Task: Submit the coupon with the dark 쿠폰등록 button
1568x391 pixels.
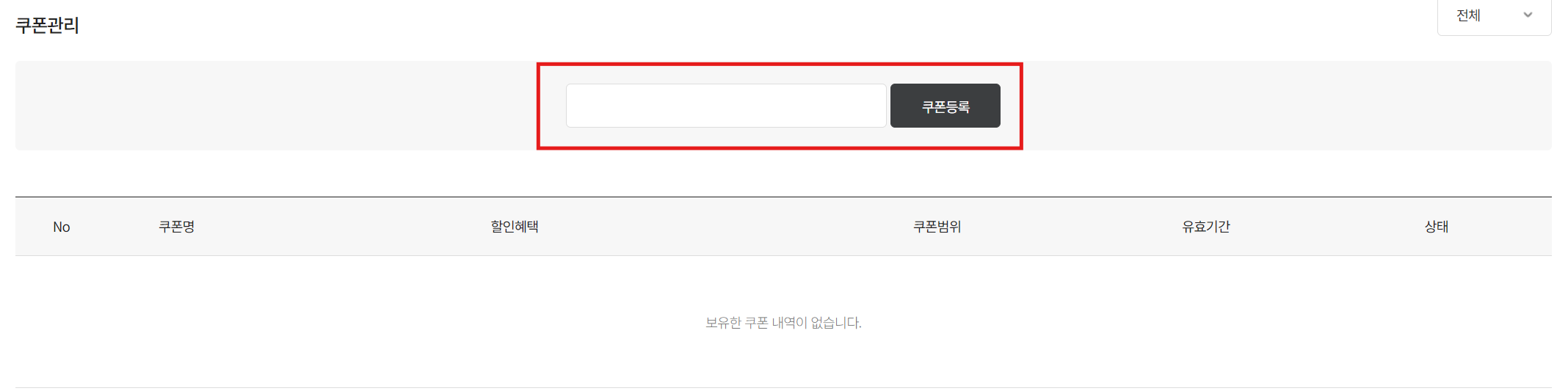Action: pos(945,106)
